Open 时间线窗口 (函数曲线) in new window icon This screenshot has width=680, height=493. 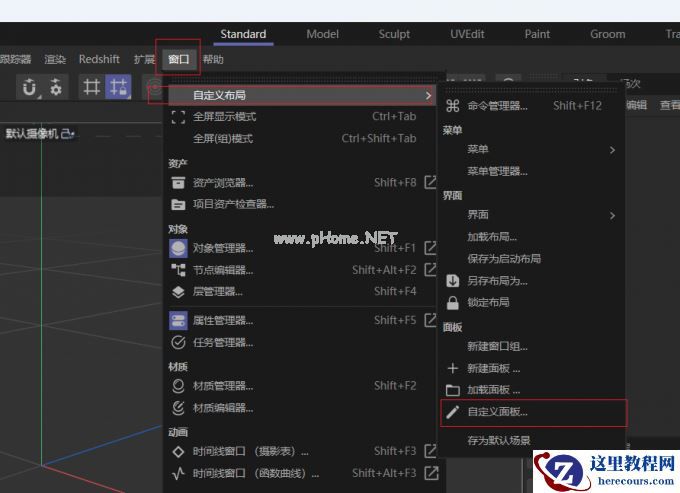[x=431, y=473]
